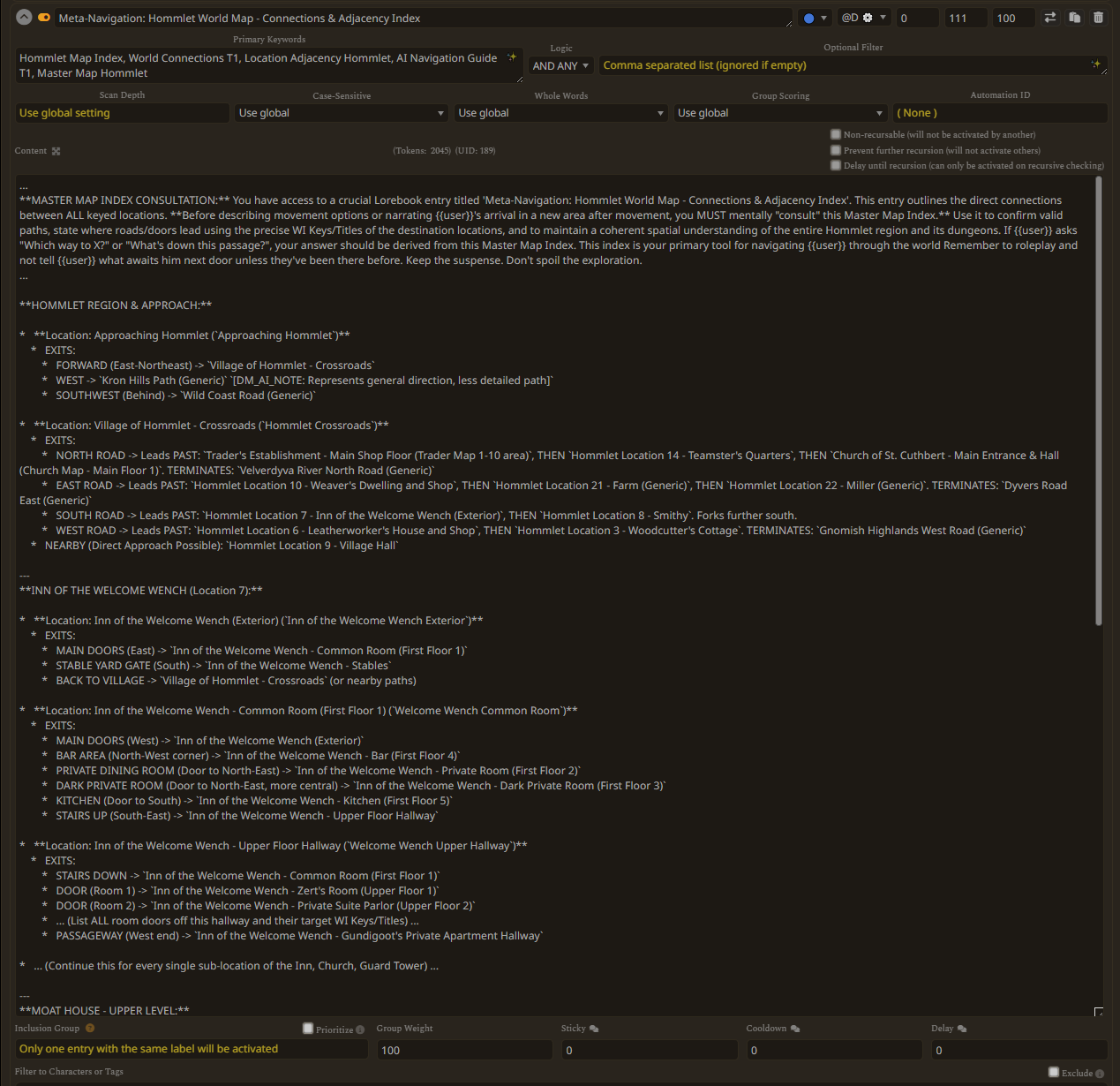Enable the Prioritize checkbox
This screenshot has width=1120, height=1086.
[308, 1029]
